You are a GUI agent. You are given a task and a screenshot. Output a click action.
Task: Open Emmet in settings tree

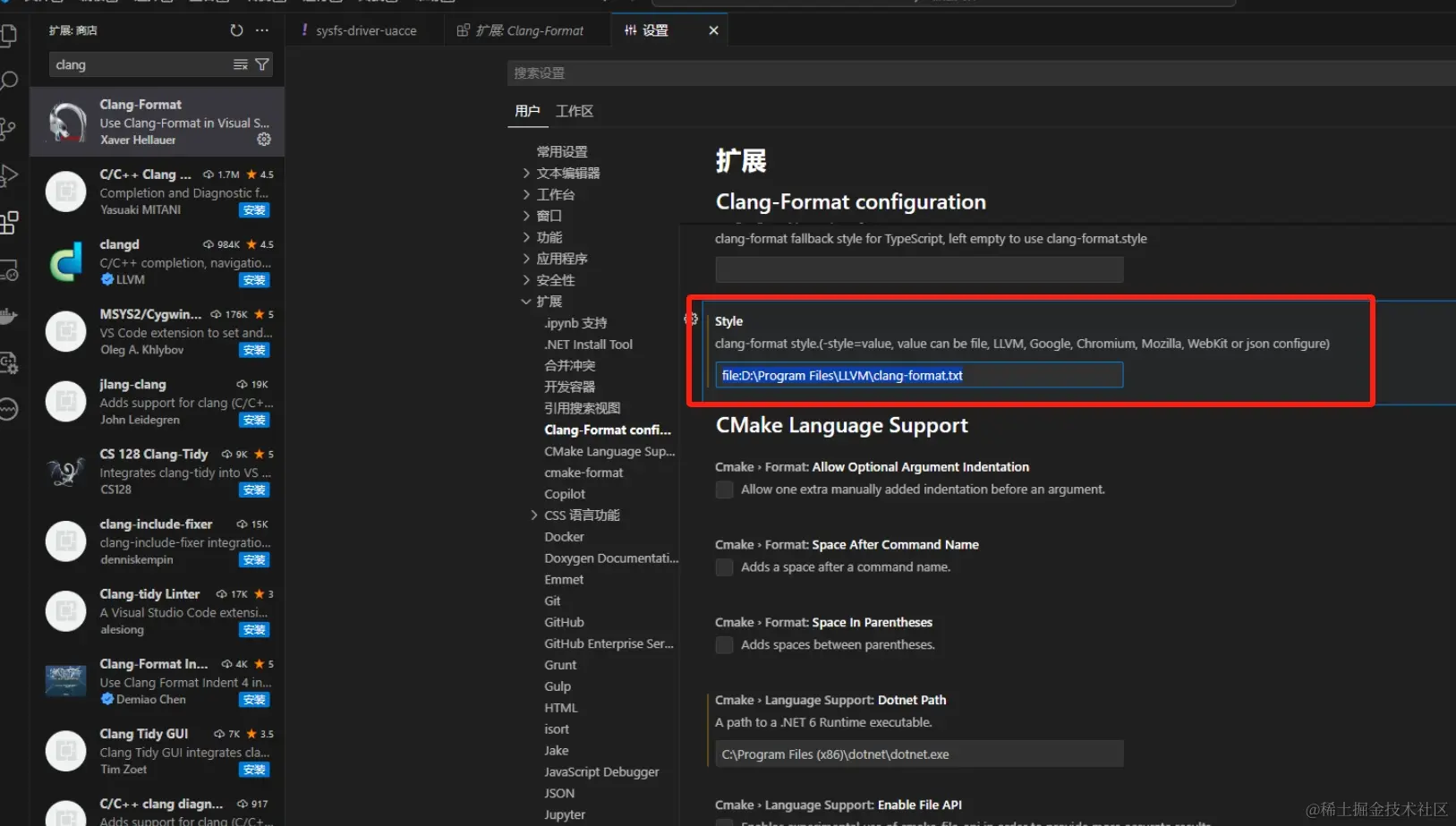(x=564, y=579)
